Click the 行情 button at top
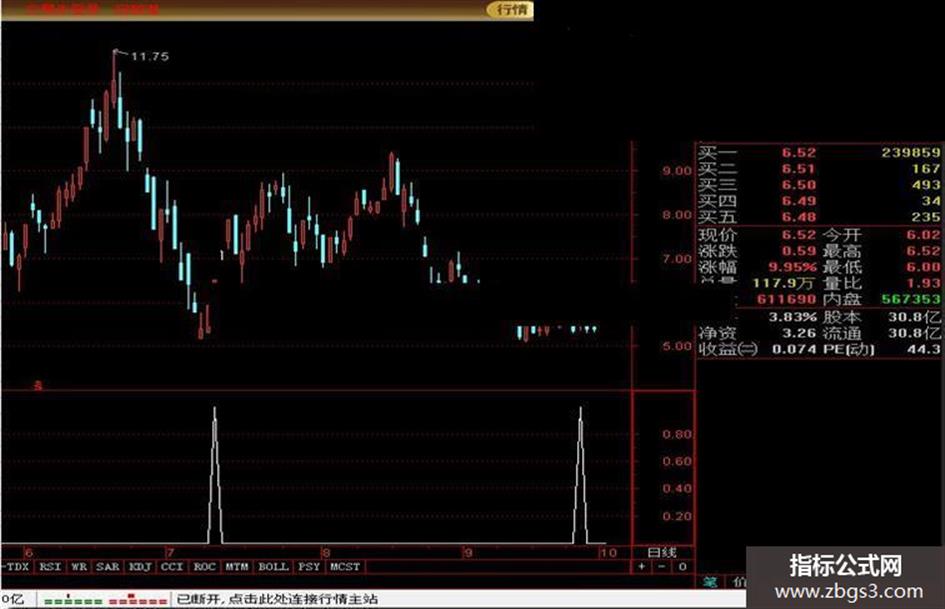This screenshot has width=945, height=609. coord(510,10)
